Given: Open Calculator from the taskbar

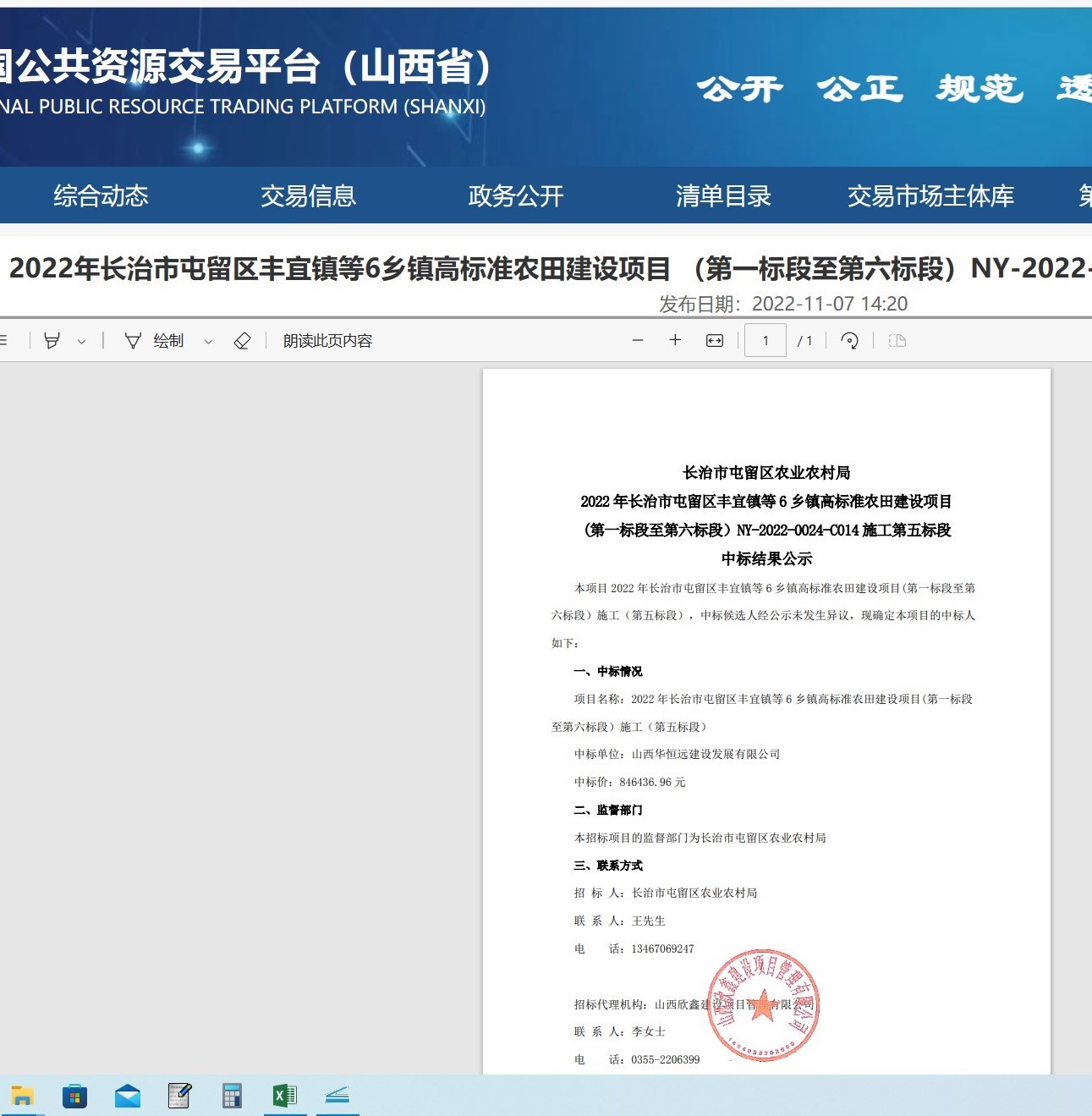Looking at the screenshot, I should [x=232, y=1097].
